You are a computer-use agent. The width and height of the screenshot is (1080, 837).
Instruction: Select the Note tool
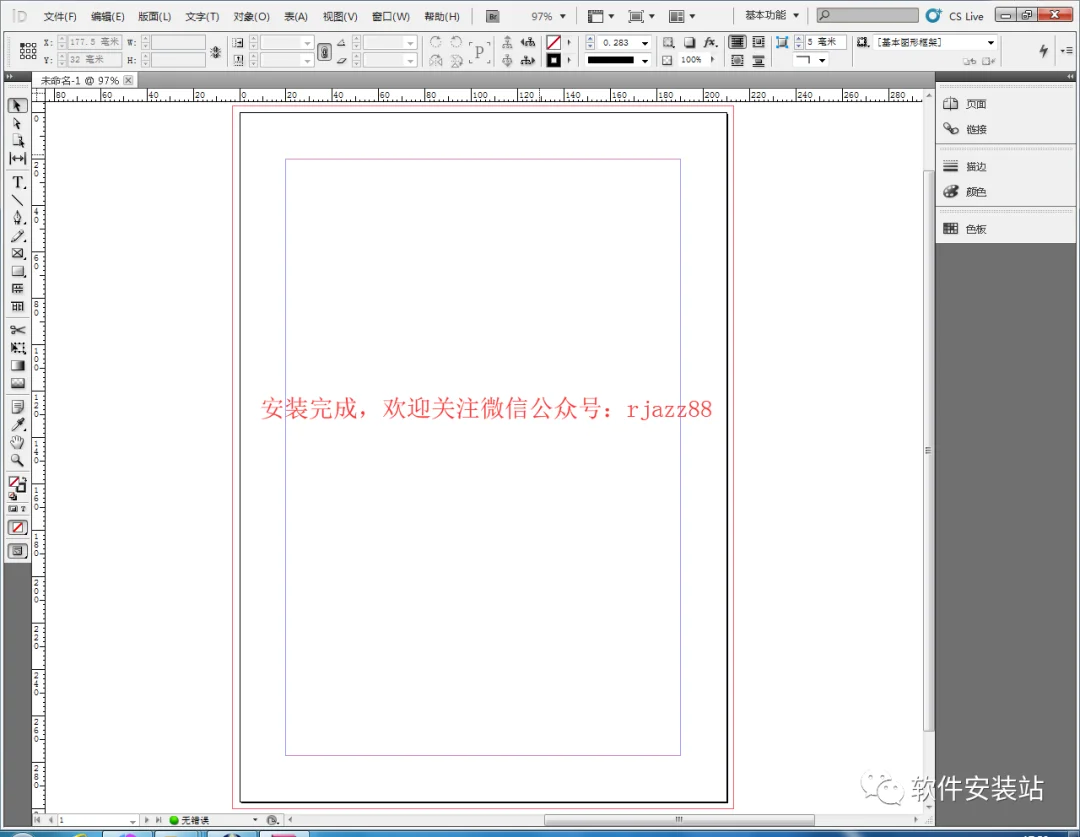17,407
